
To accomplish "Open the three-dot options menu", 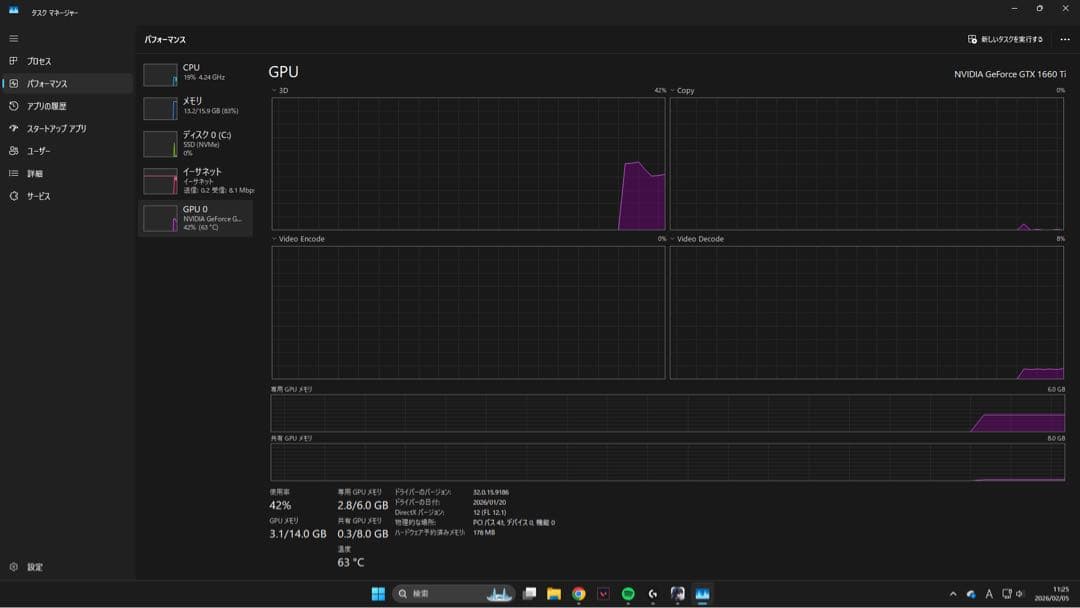I will [x=1064, y=37].
